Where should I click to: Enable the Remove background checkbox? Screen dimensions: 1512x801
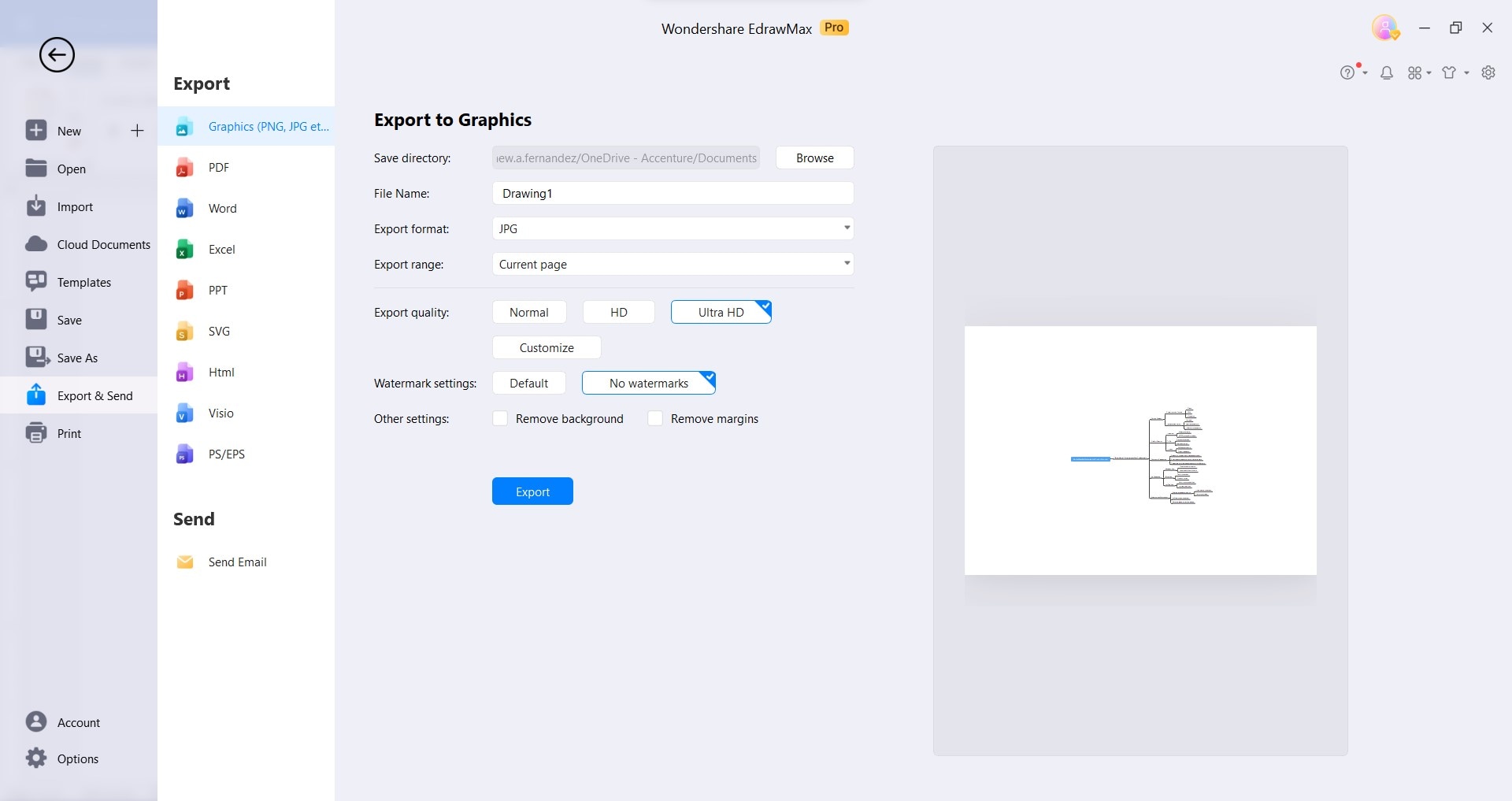500,418
